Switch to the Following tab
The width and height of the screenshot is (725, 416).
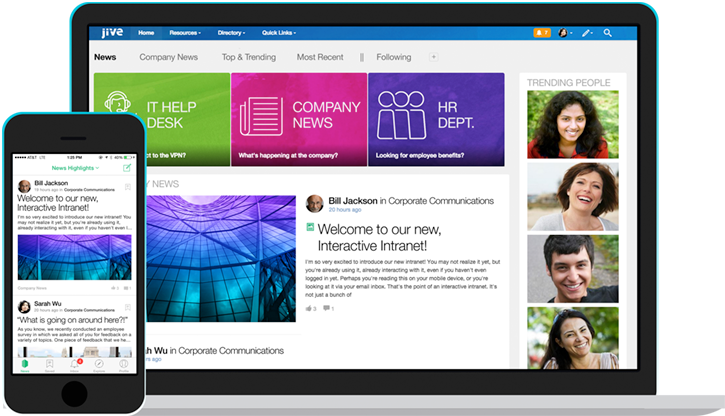coord(393,57)
